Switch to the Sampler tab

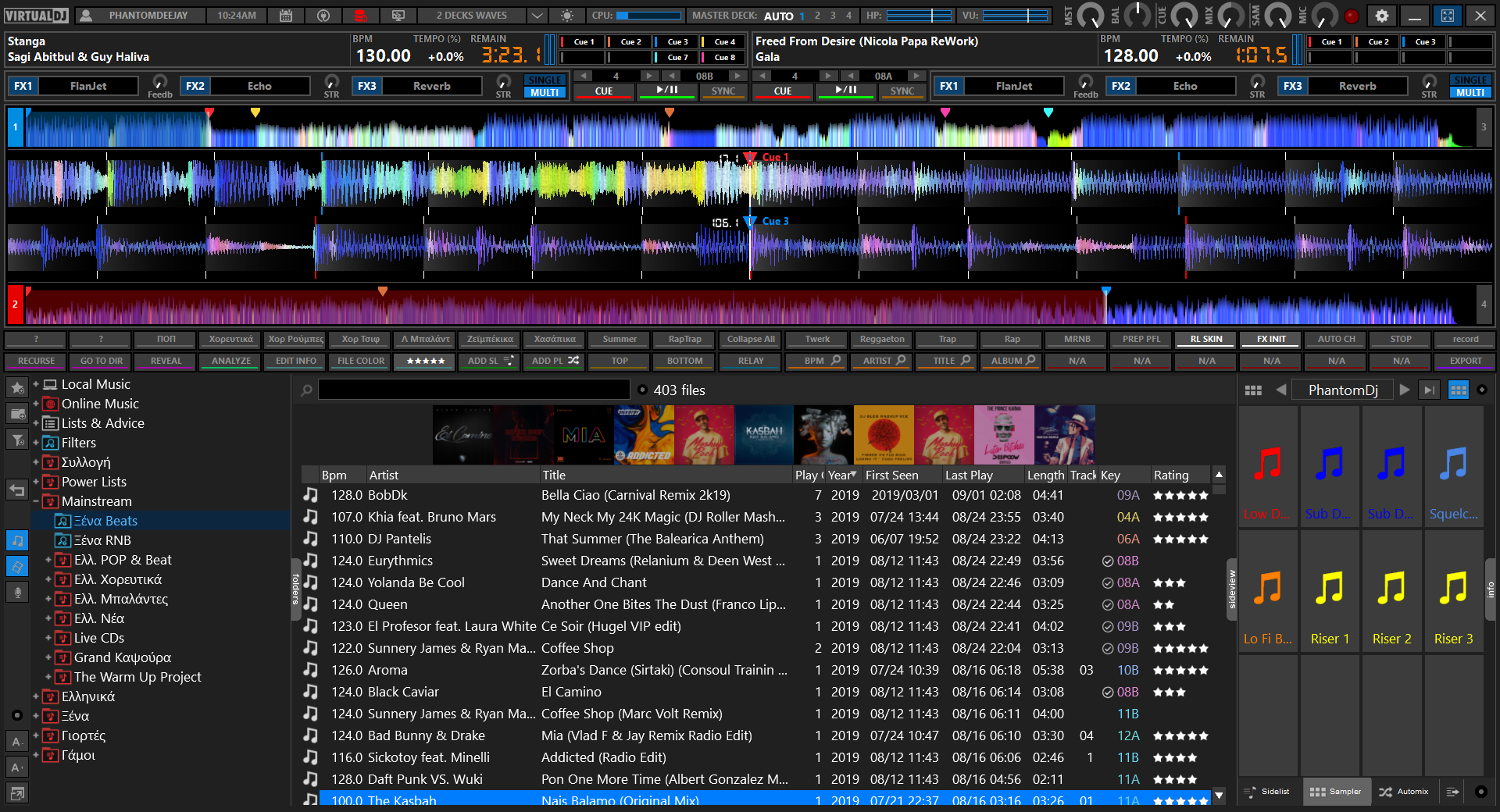[x=1335, y=791]
